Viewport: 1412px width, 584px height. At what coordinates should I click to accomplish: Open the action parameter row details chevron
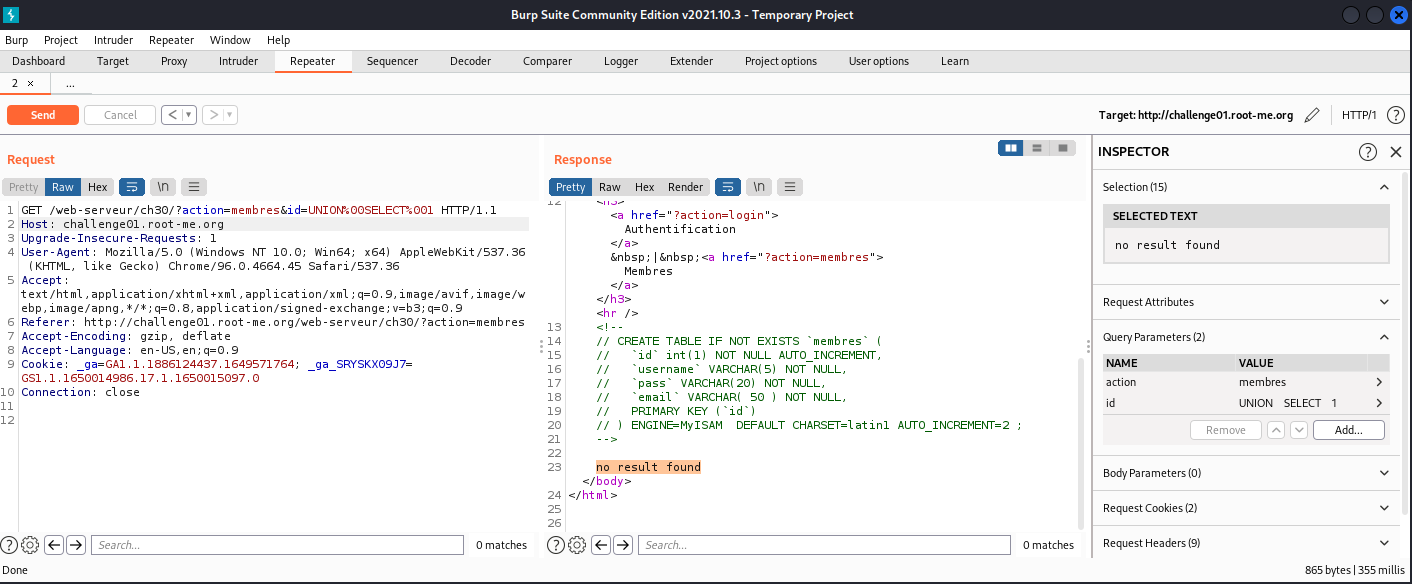pos(1379,382)
